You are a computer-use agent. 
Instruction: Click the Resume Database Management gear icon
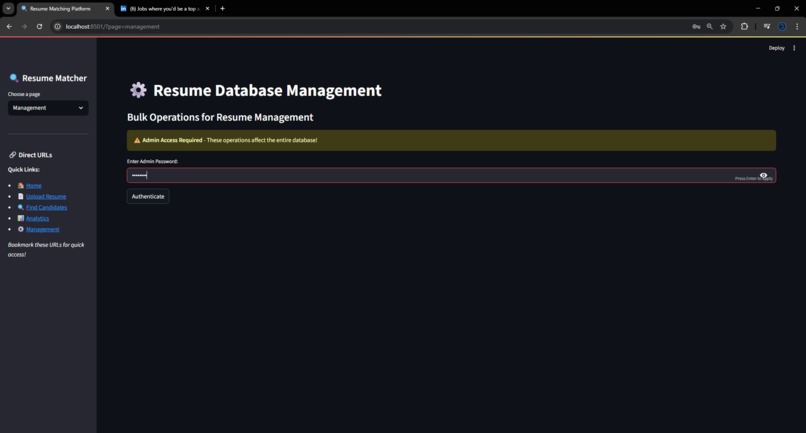[x=138, y=90]
